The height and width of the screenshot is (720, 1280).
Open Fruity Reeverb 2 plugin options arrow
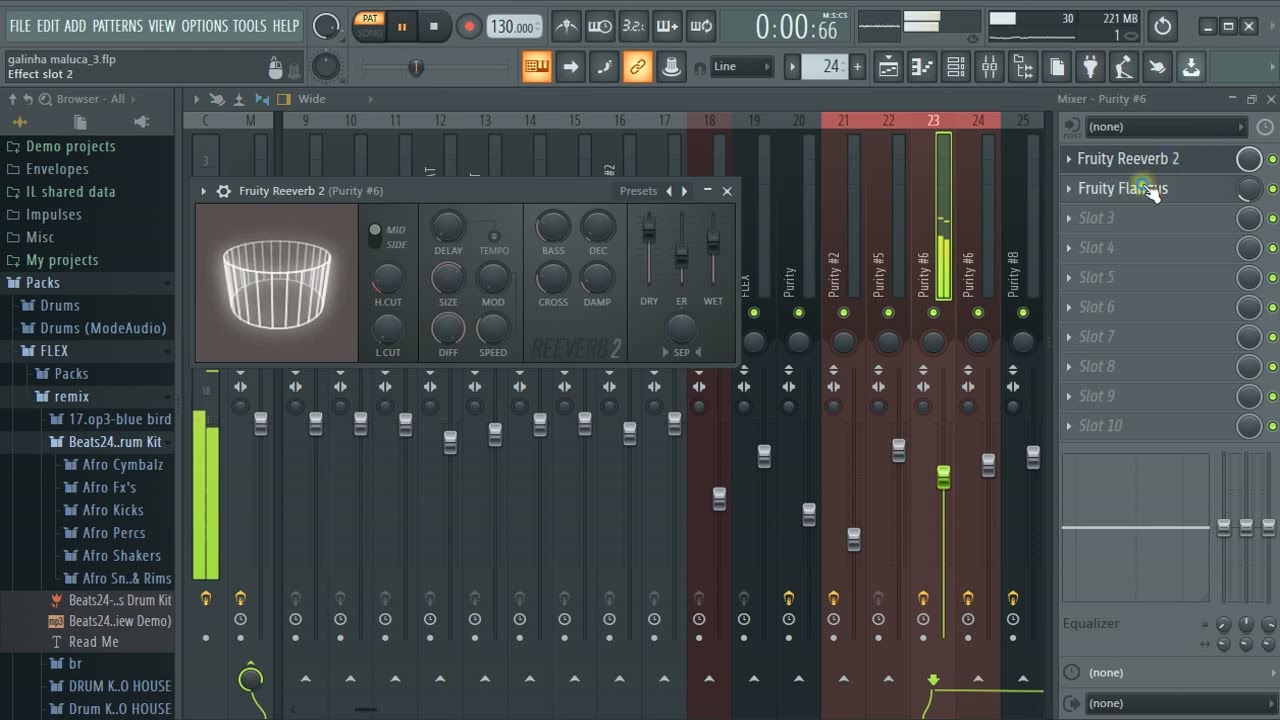204,191
